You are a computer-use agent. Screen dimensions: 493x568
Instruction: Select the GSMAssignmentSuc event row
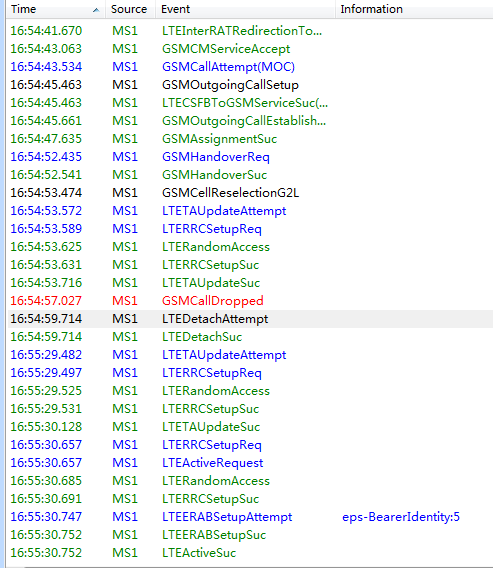[250, 139]
